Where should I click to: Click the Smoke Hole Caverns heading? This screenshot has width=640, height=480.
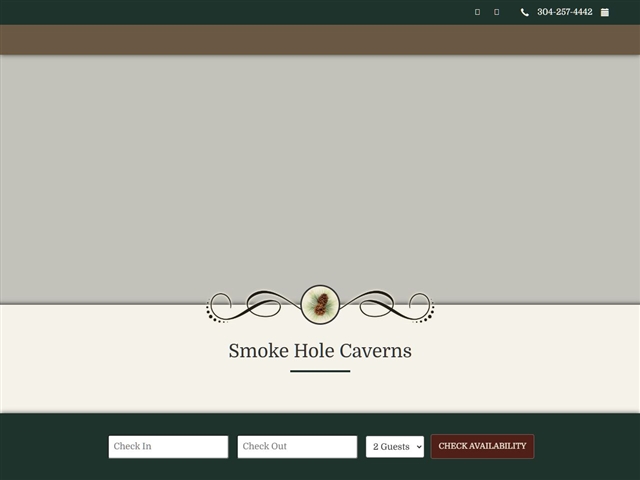(x=320, y=351)
